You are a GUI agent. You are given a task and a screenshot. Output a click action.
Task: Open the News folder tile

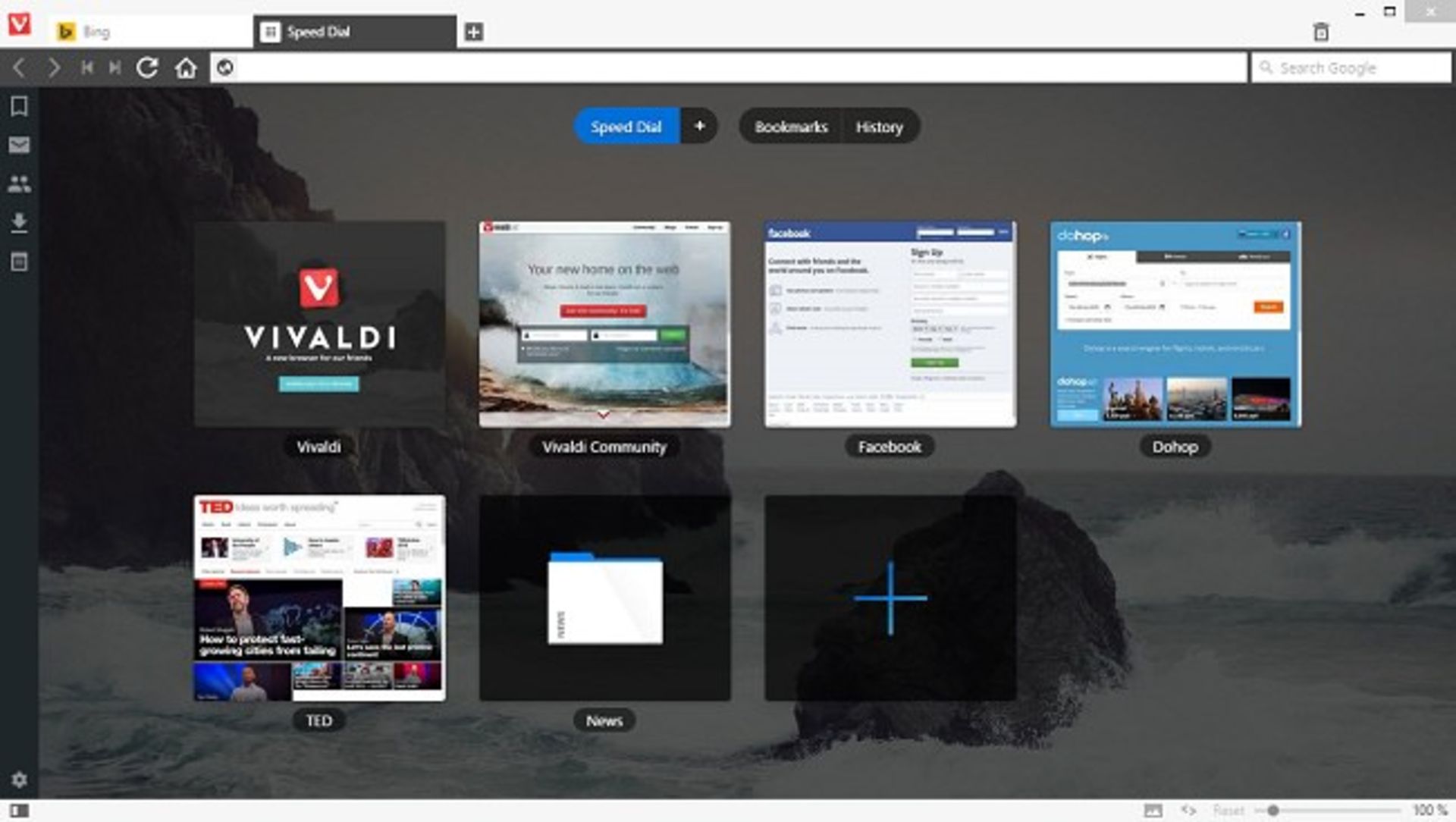604,598
